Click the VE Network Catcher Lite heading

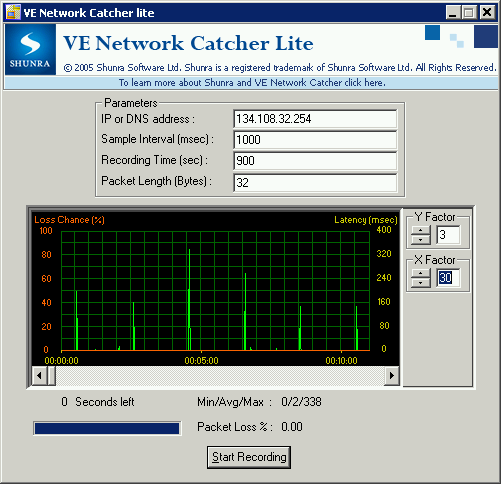188,43
